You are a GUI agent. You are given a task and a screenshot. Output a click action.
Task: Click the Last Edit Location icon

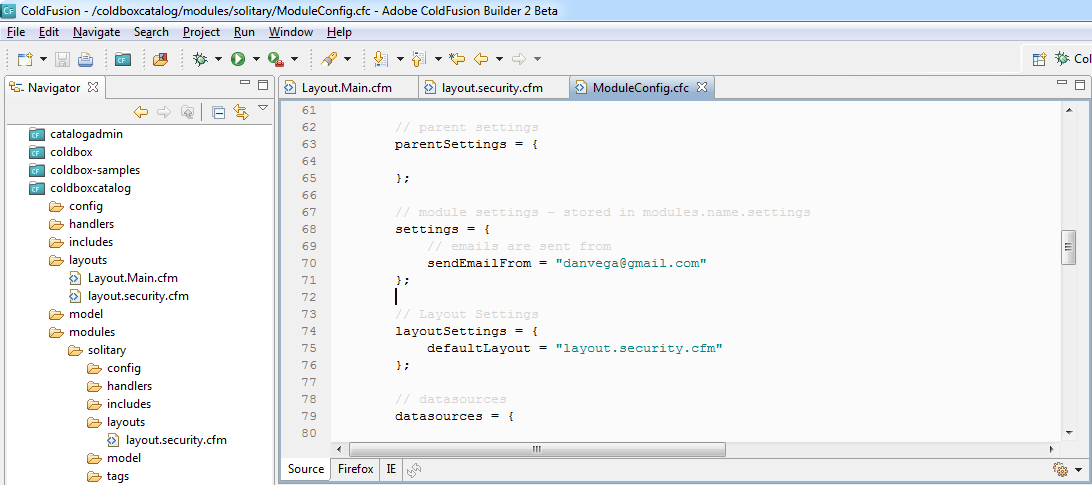(x=457, y=60)
